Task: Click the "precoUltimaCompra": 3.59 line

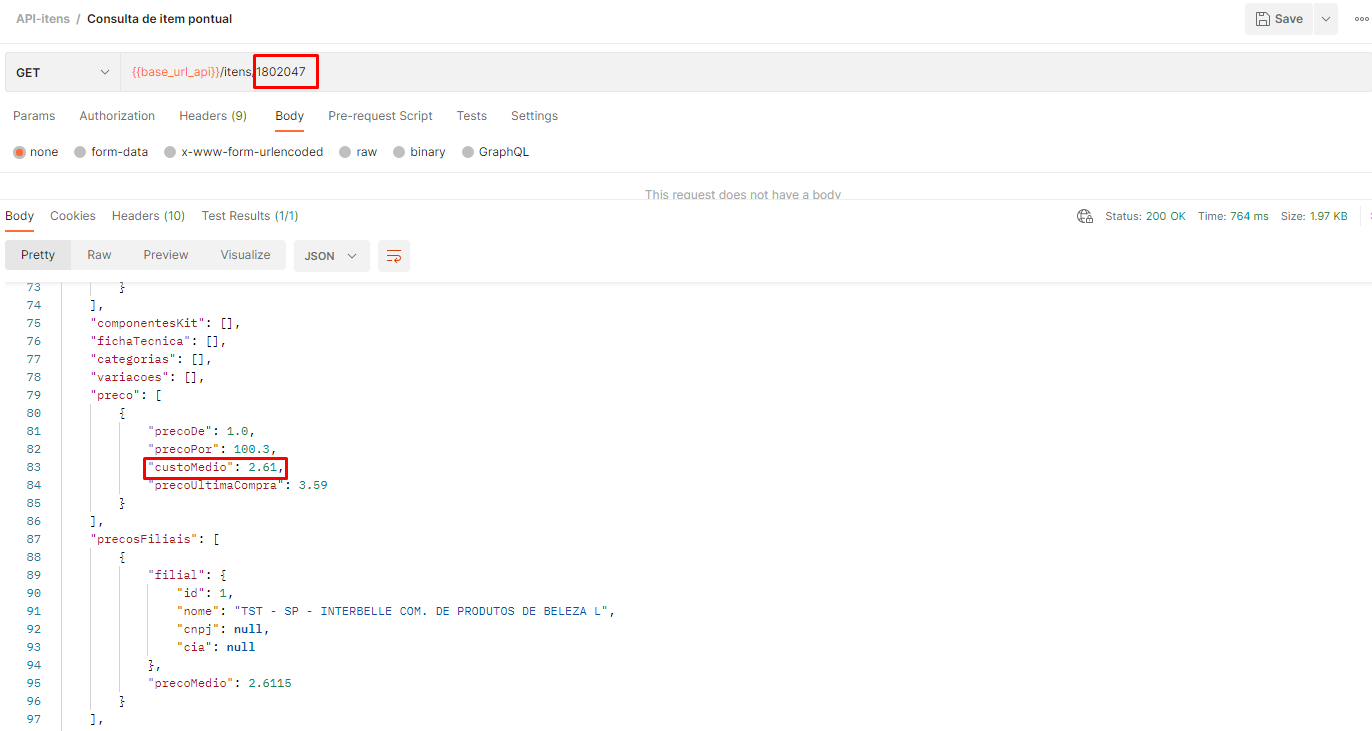Action: pyautogui.click(x=238, y=485)
